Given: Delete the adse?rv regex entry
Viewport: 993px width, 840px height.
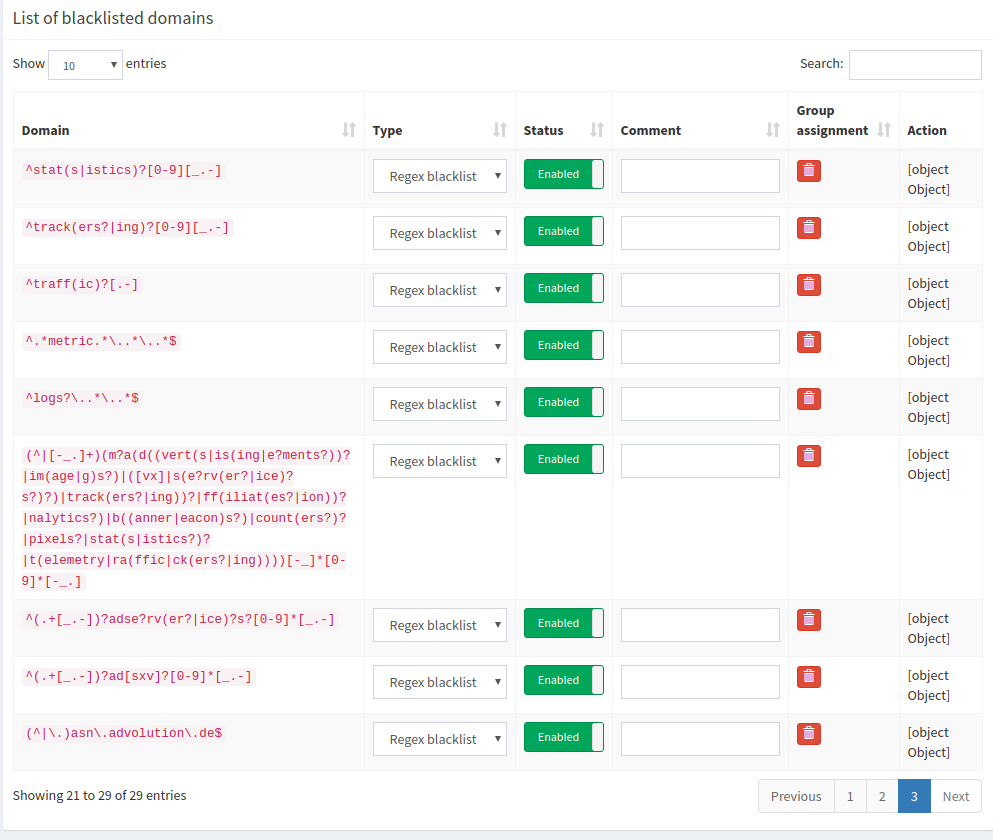Looking at the screenshot, I should [809, 620].
